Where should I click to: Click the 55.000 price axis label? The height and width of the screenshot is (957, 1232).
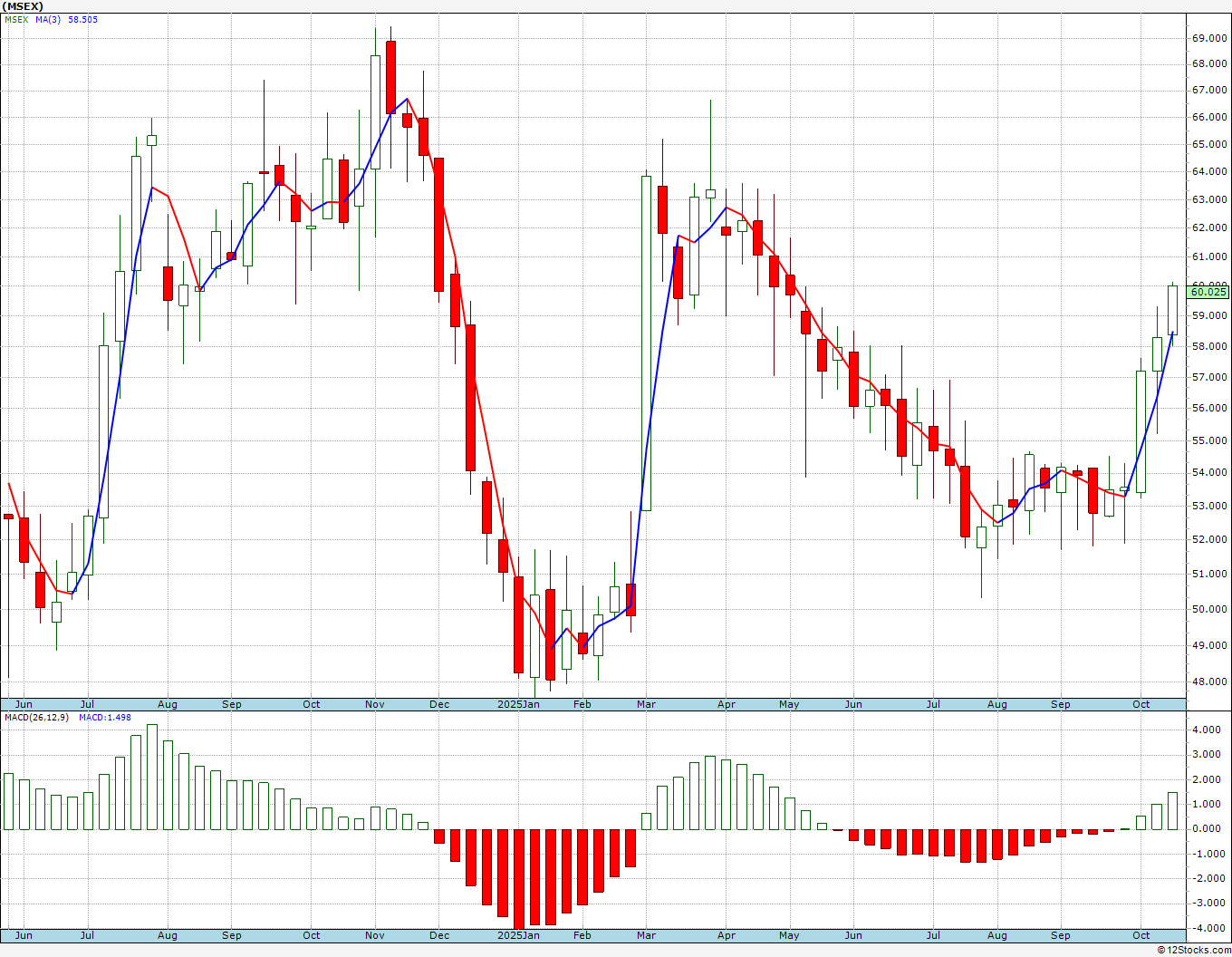[x=1210, y=441]
